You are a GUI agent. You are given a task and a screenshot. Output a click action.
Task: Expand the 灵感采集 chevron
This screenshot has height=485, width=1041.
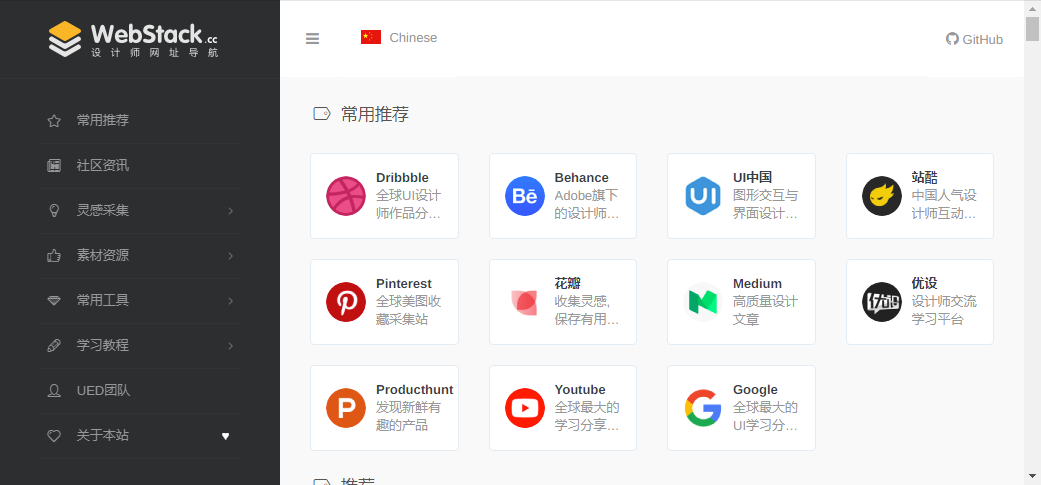pos(230,211)
